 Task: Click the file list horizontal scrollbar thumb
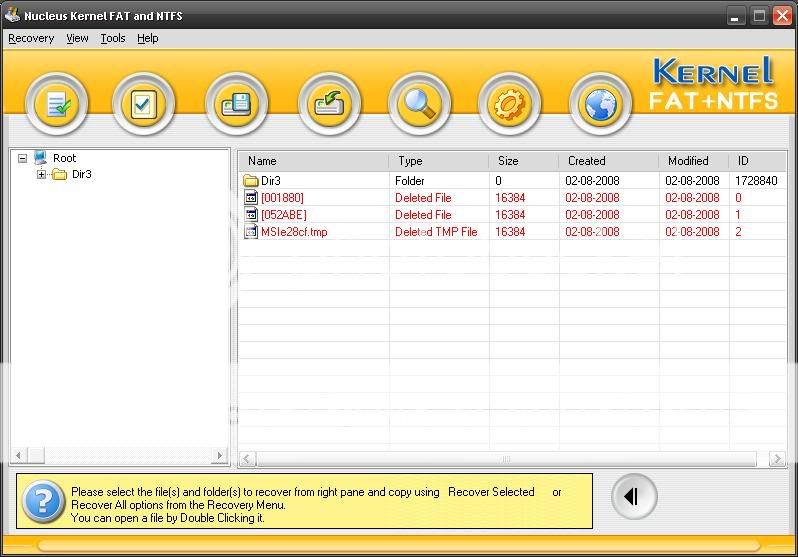pyautogui.click(x=506, y=459)
